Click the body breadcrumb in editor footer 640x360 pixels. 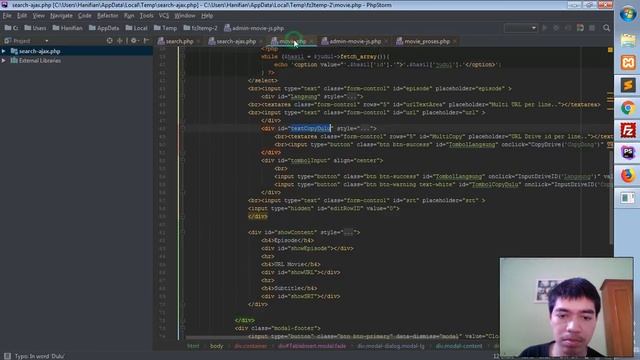click(216, 346)
